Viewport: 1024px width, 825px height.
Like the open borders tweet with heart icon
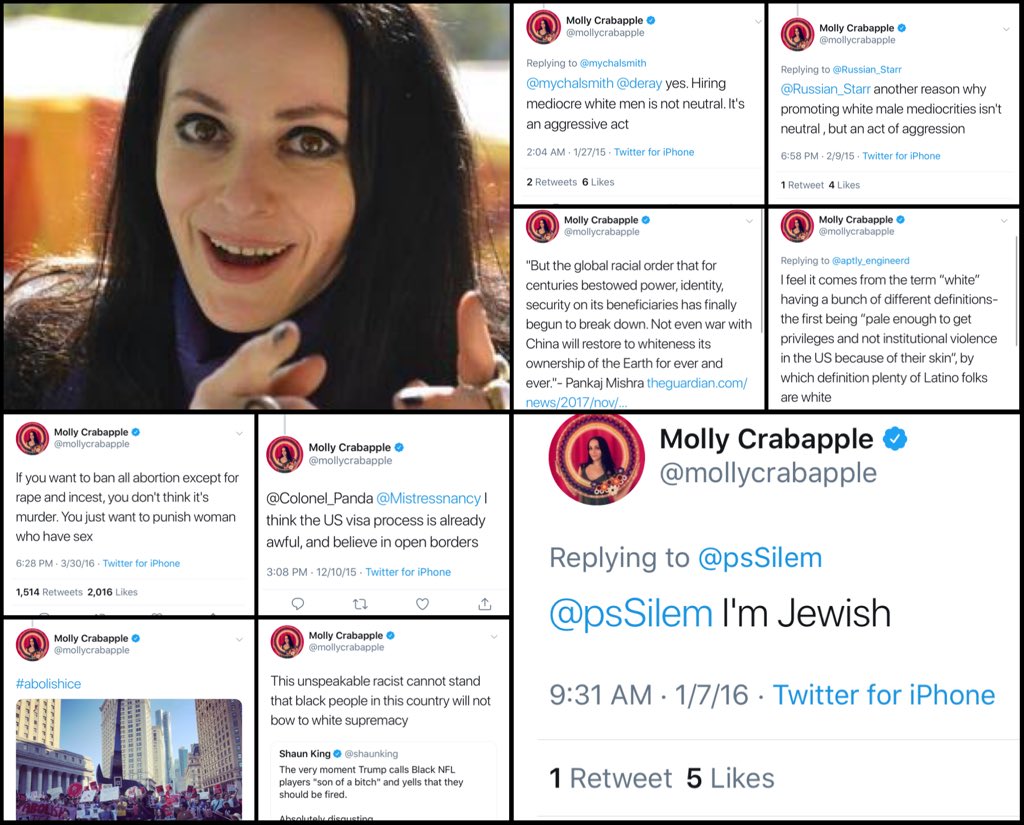423,604
